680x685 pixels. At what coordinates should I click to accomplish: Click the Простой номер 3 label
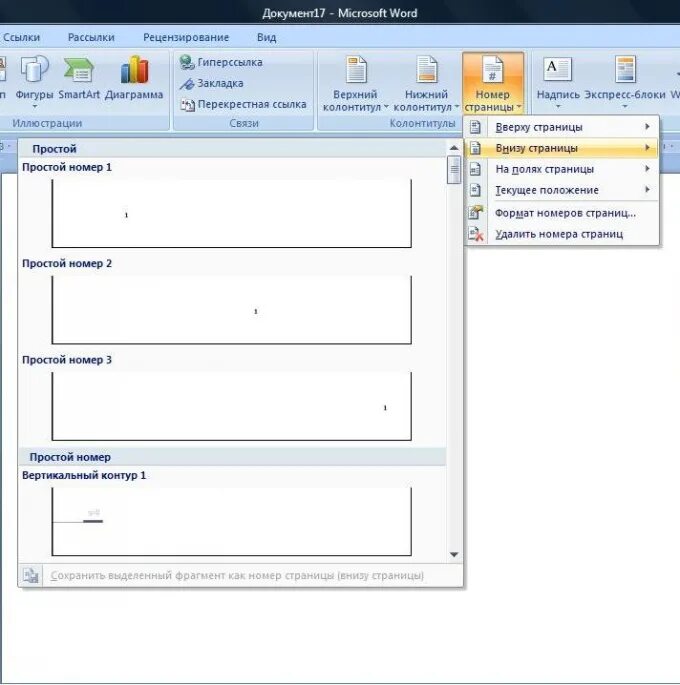[67, 360]
